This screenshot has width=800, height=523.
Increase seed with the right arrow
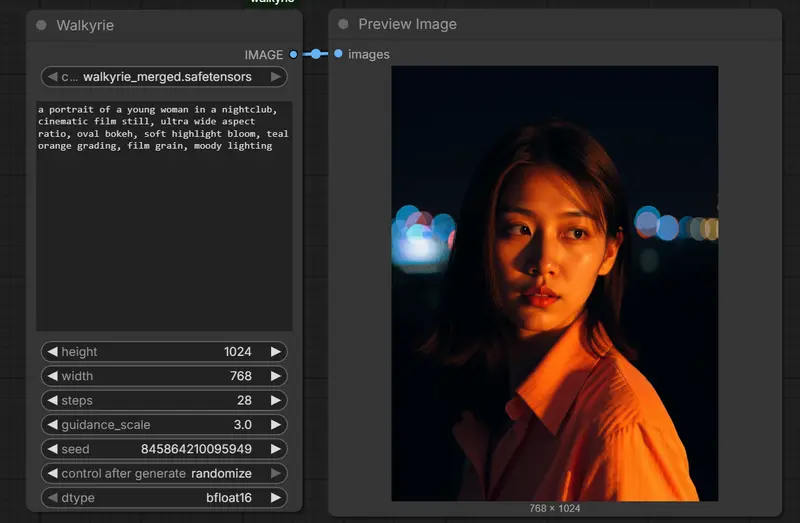tap(276, 449)
